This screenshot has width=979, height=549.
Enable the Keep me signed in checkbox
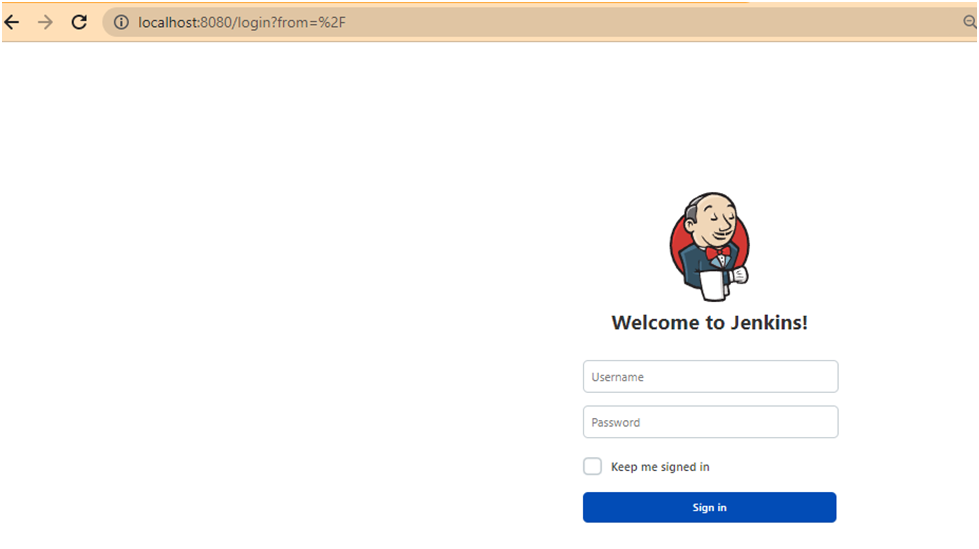(x=593, y=467)
